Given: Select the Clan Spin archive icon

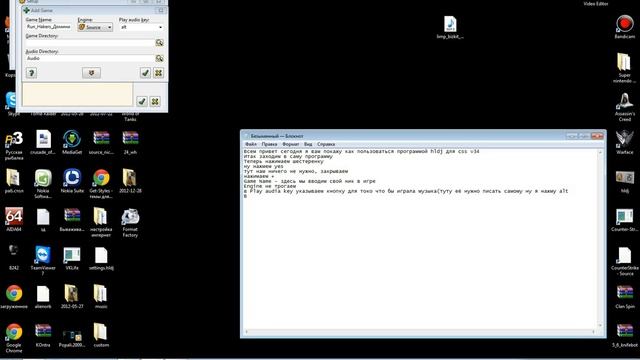Looking at the screenshot, I should pyautogui.click(x=624, y=297).
